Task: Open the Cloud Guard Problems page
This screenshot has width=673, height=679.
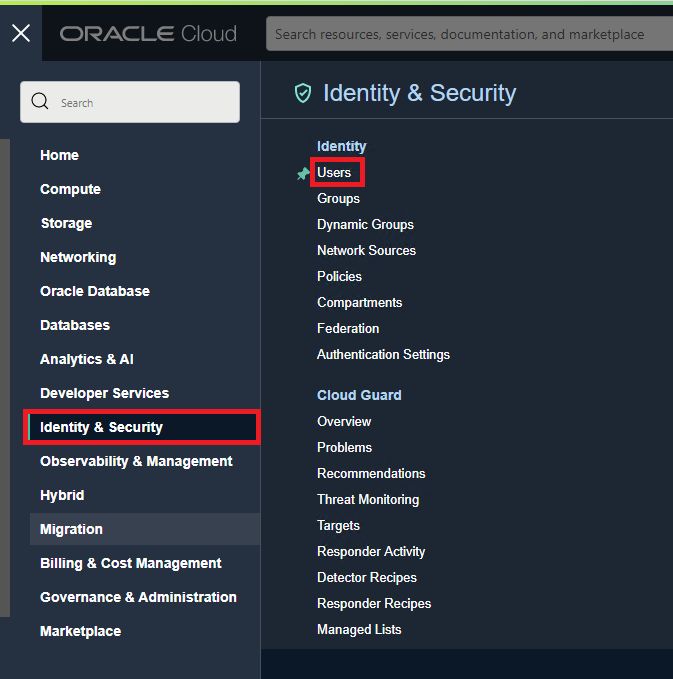Action: point(344,447)
